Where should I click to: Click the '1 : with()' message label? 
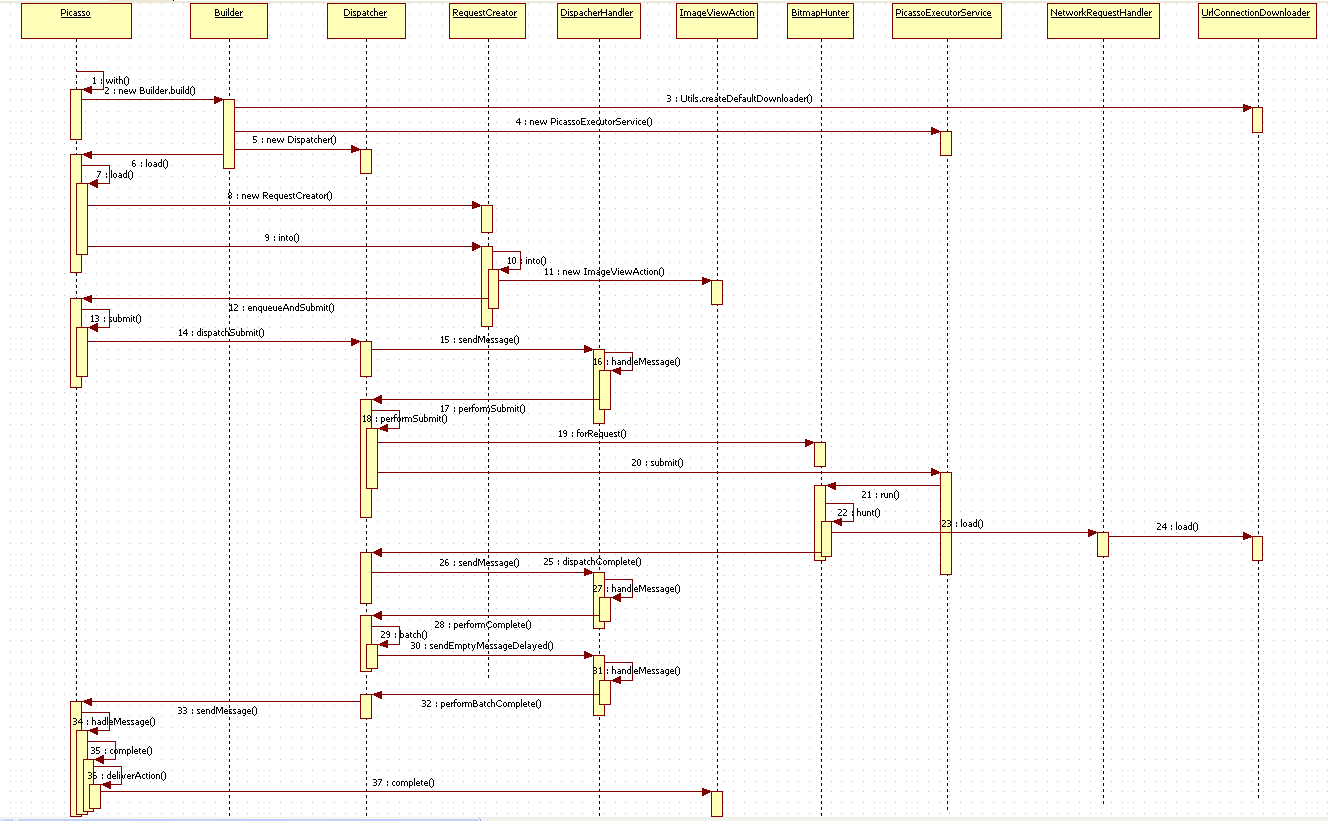tap(110, 79)
